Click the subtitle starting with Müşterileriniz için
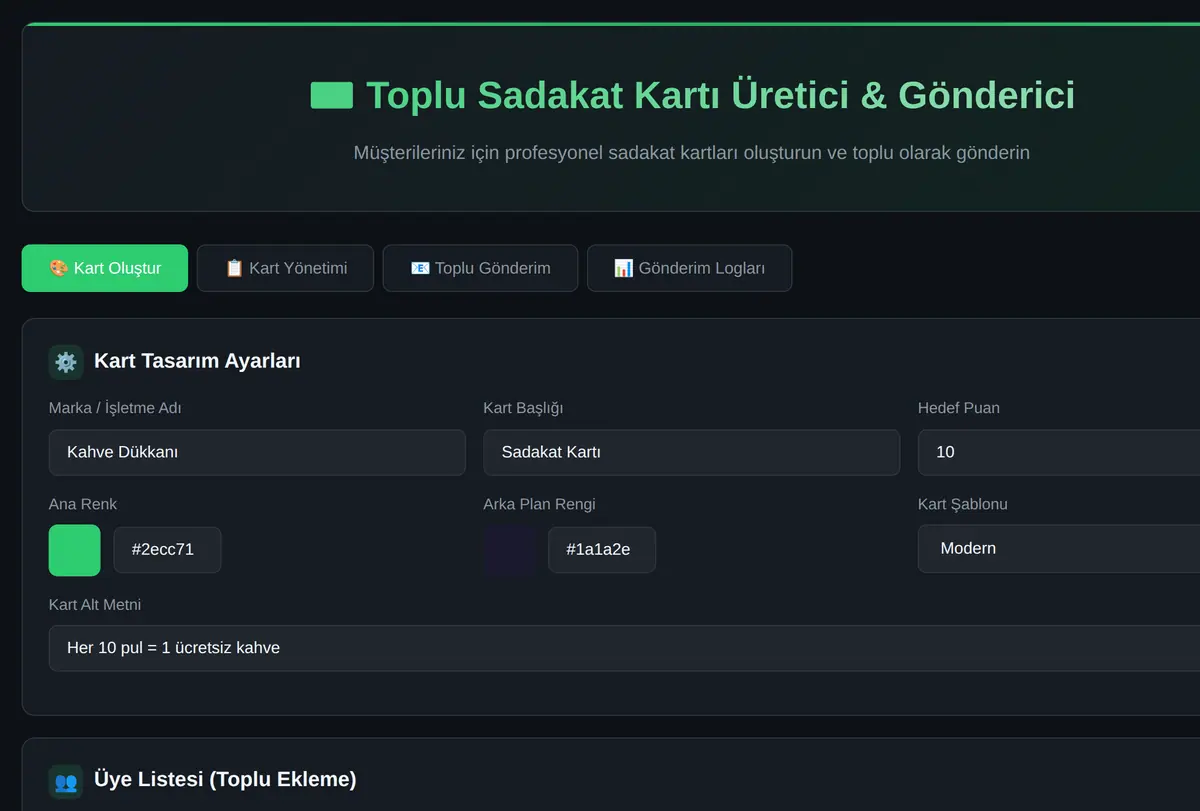This screenshot has height=811, width=1200. pos(691,153)
